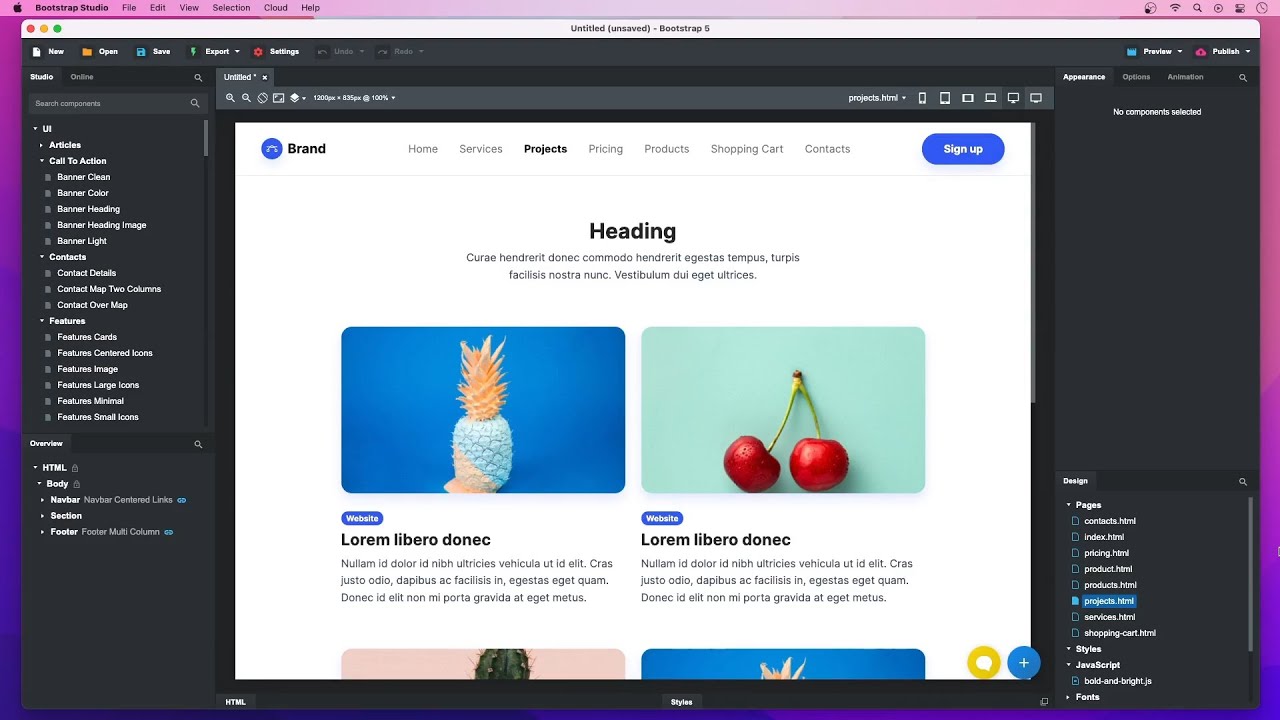Open the HTML panel at bottom
Viewport: 1280px width, 720px height.
(235, 702)
